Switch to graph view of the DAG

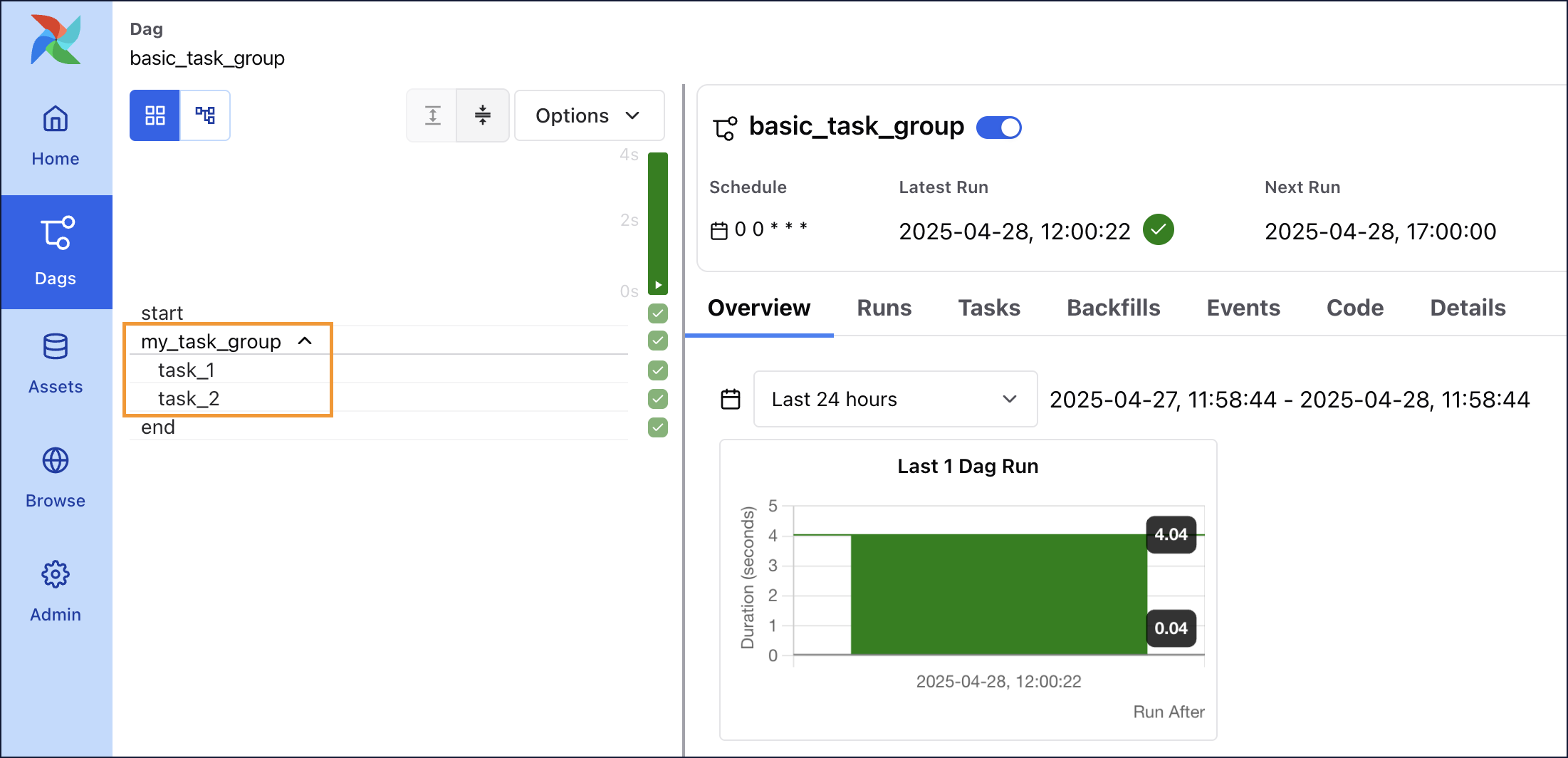tap(205, 115)
